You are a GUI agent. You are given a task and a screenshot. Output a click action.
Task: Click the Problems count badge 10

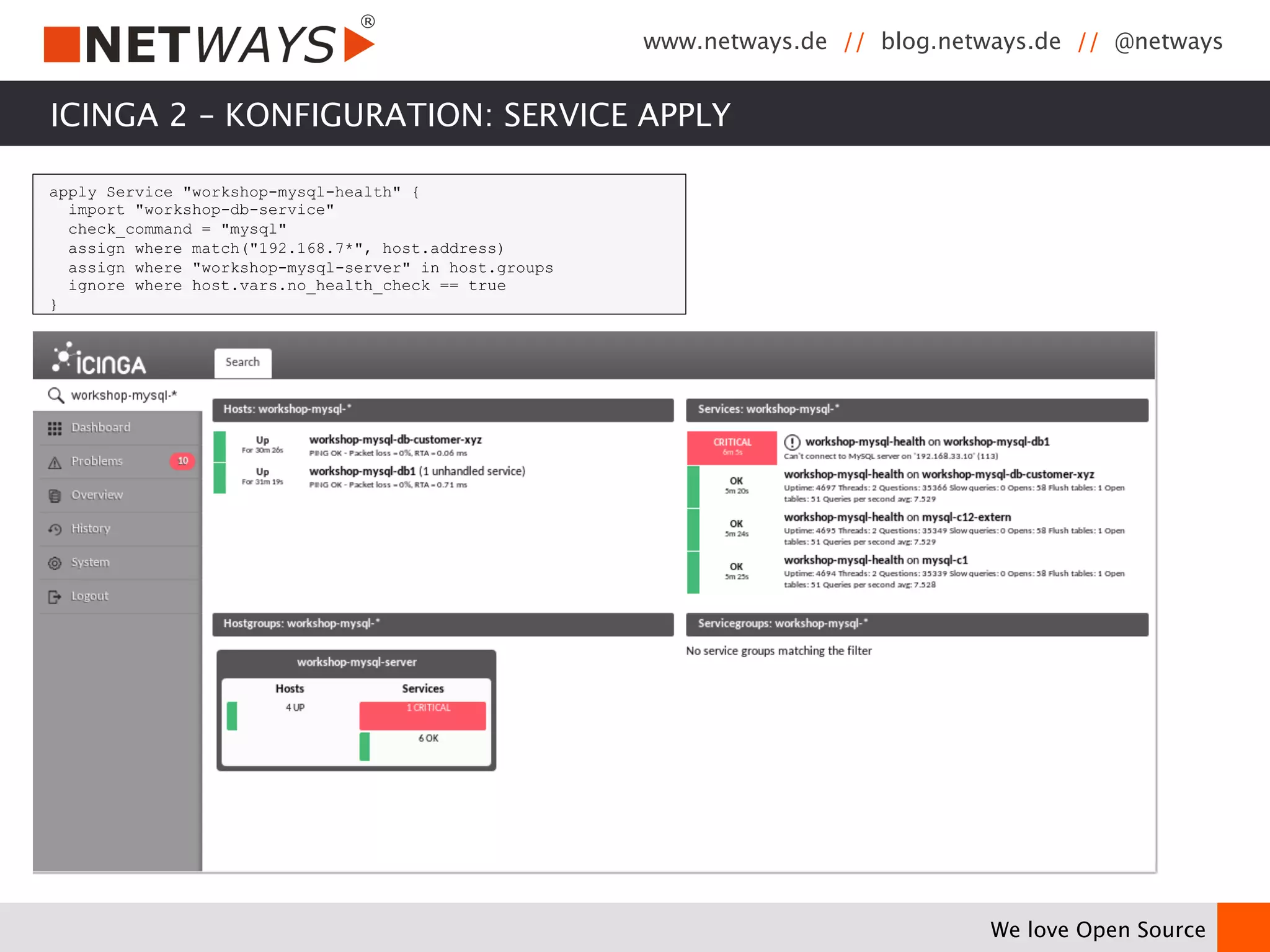(x=182, y=461)
